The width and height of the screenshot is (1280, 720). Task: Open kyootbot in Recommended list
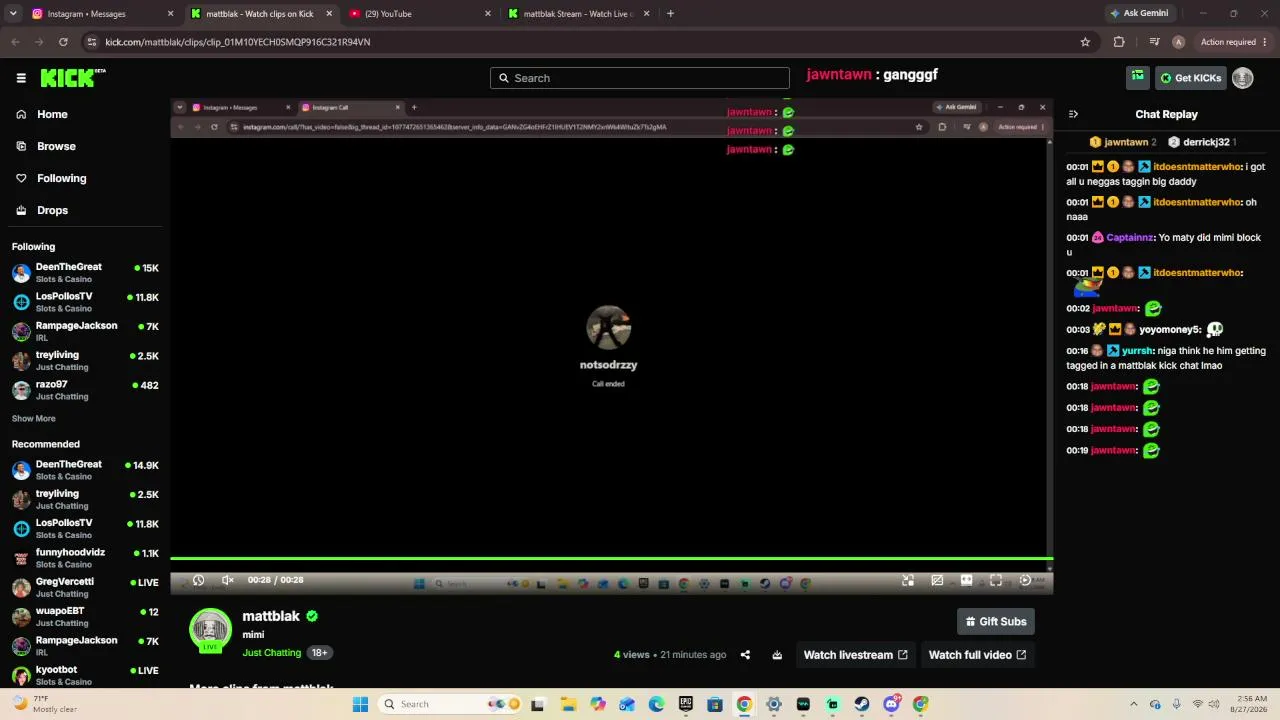click(x=85, y=675)
